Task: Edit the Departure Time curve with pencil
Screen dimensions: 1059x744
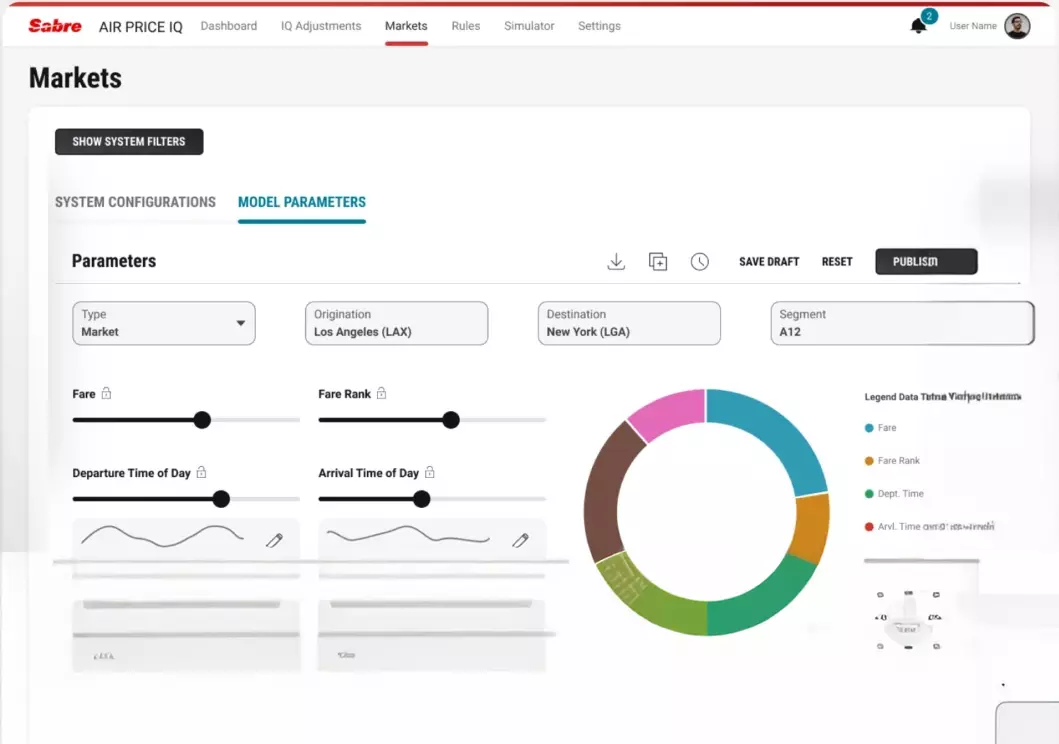Action: point(274,540)
